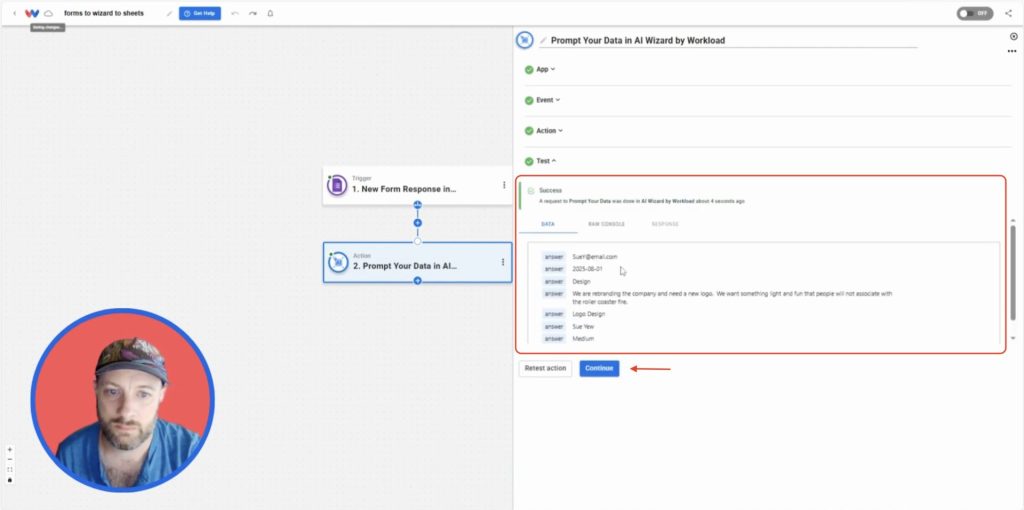This screenshot has width=1024, height=510.
Task: Open the notifications bell
Action: coord(270,13)
